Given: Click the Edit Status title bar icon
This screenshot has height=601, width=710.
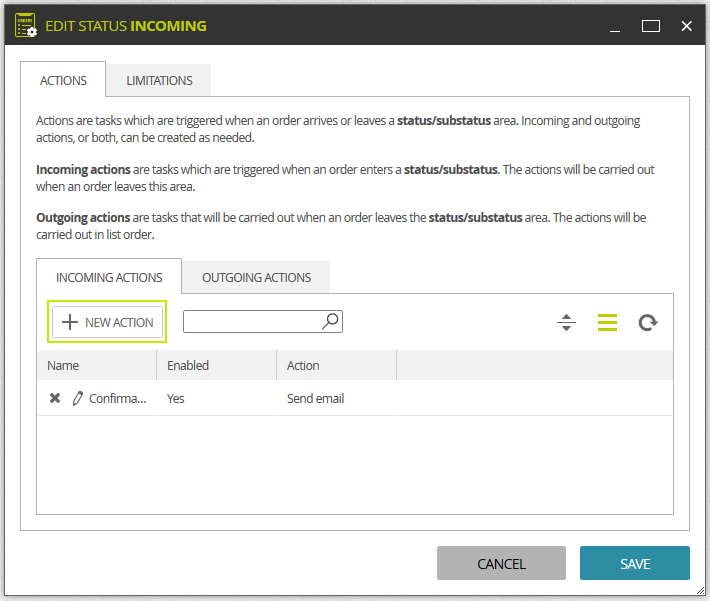Looking at the screenshot, I should tap(25, 25).
